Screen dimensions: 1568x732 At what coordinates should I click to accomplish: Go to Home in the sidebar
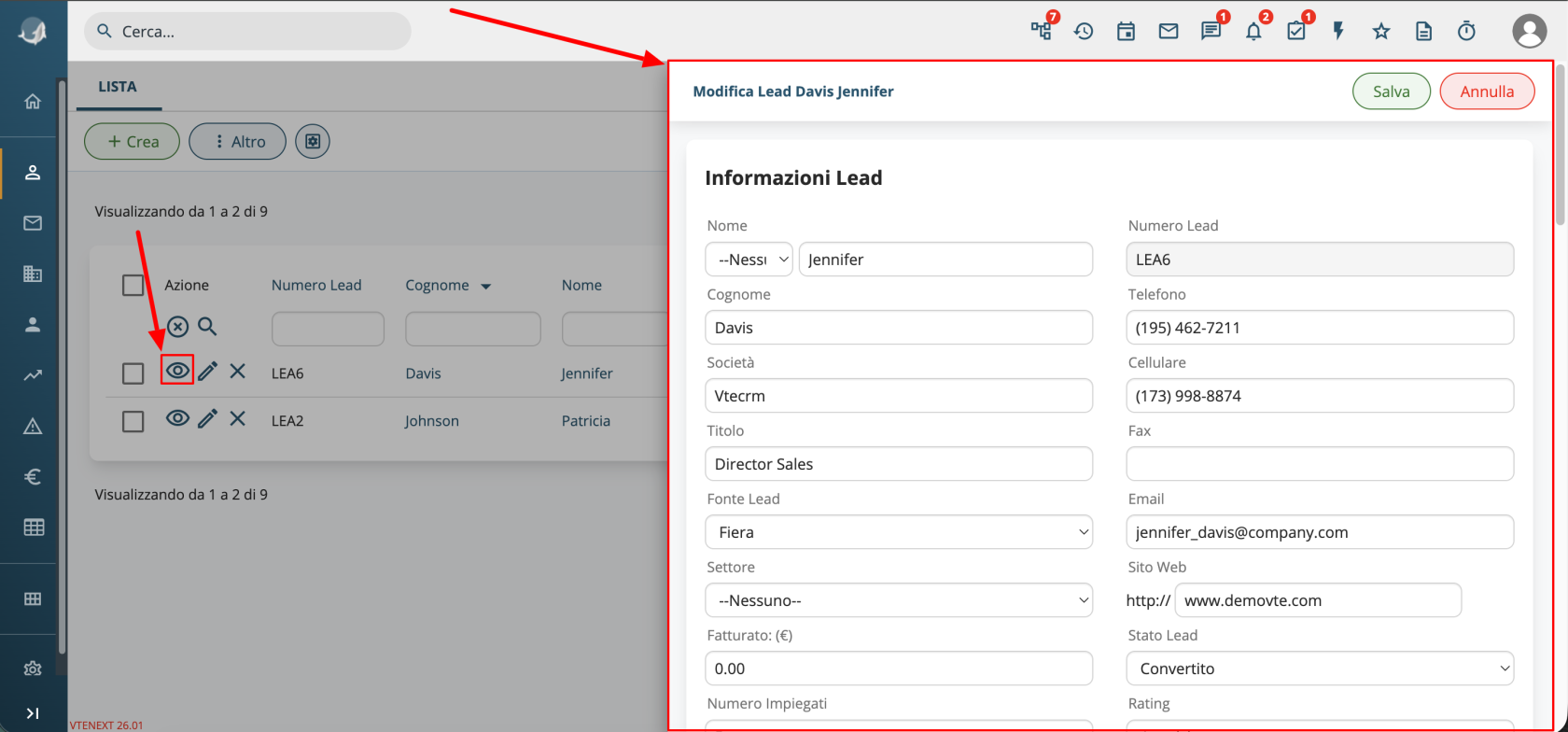pos(33,101)
